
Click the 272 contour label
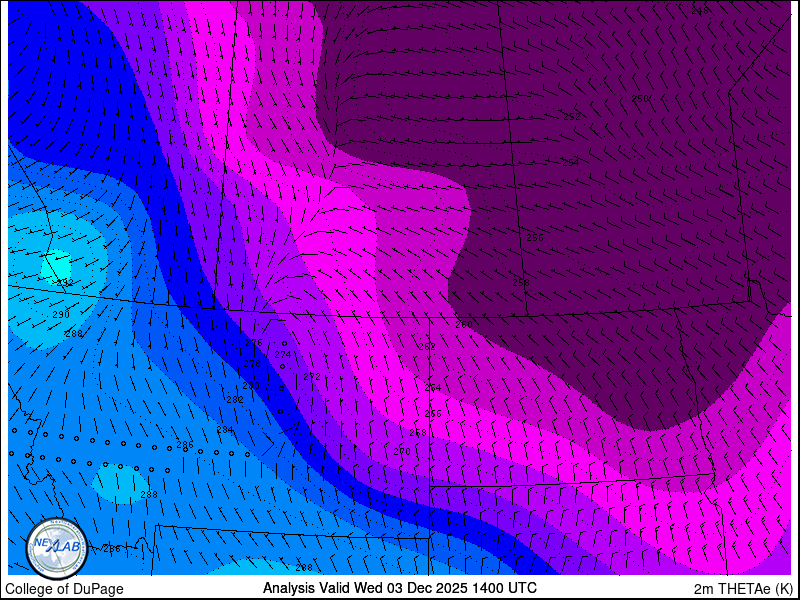pos(312,377)
